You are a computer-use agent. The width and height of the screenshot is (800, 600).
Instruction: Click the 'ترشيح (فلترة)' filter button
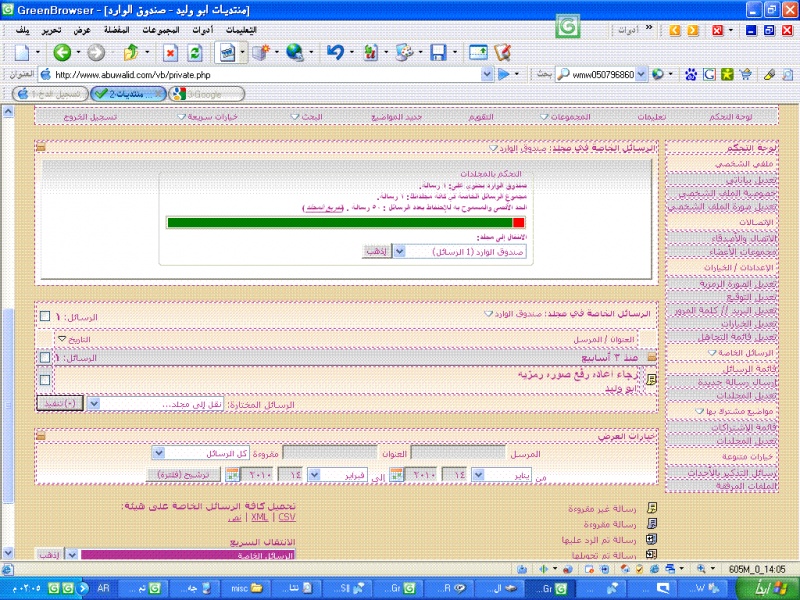[182, 475]
